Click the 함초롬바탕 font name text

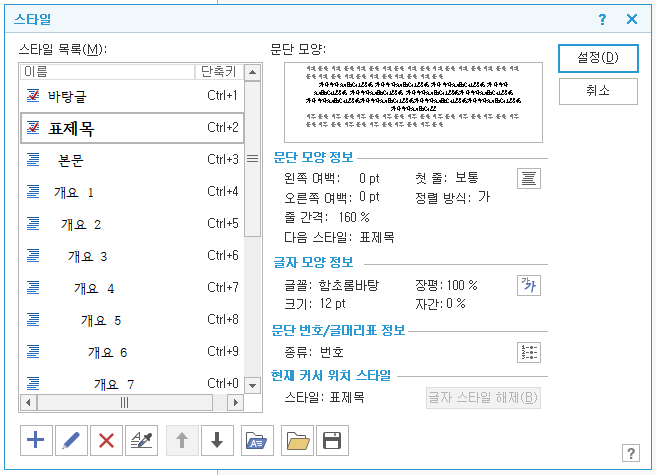349,285
